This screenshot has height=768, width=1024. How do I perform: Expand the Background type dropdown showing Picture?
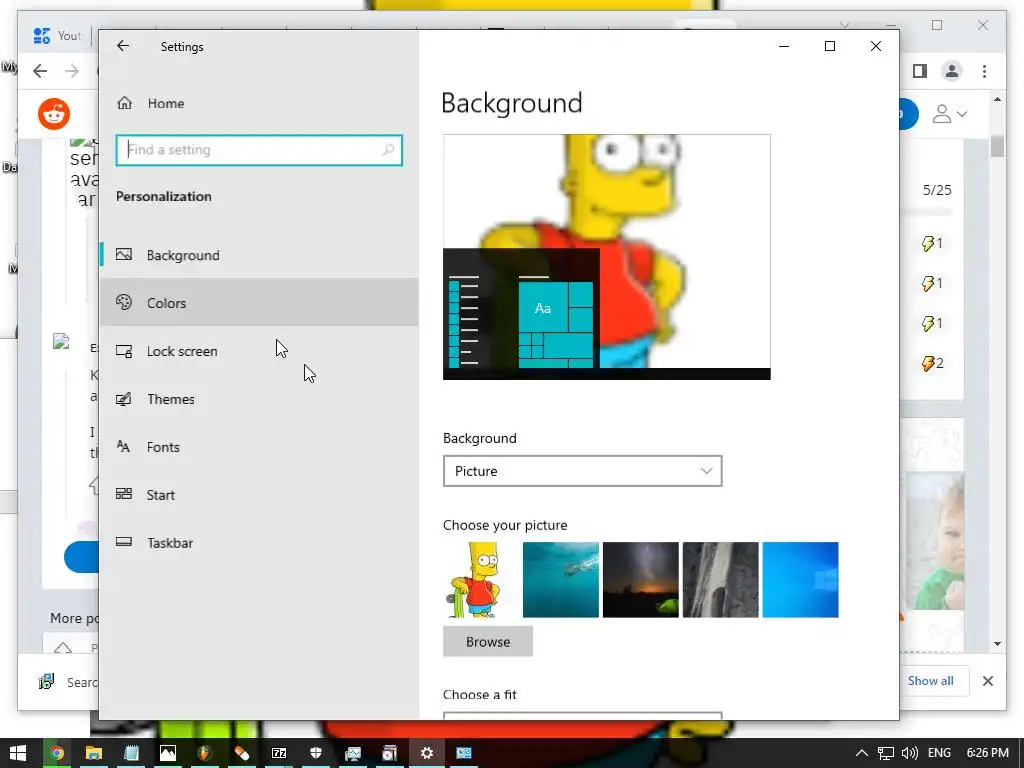point(583,471)
